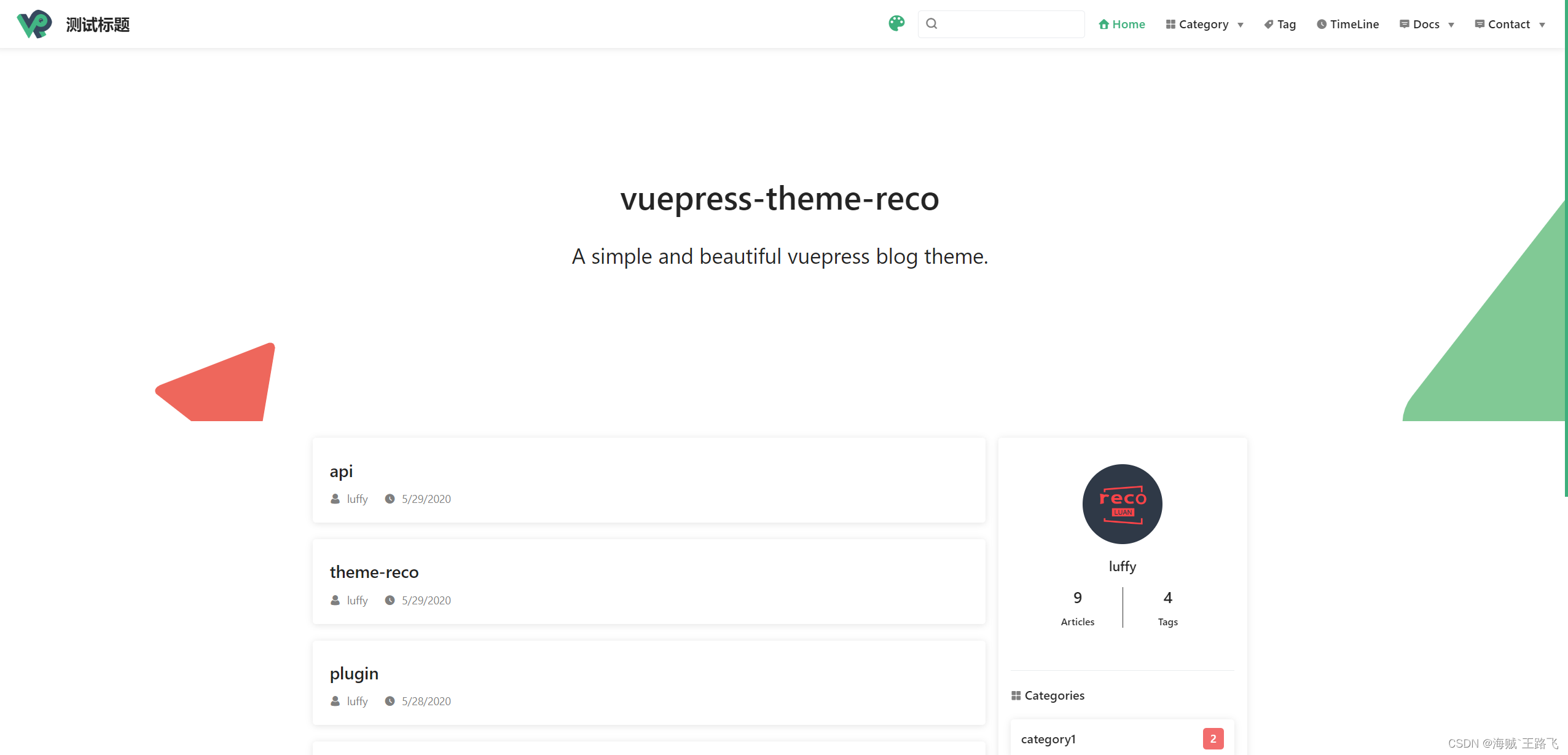Click the VP logo in the navbar
The image size is (1568, 755).
(34, 23)
